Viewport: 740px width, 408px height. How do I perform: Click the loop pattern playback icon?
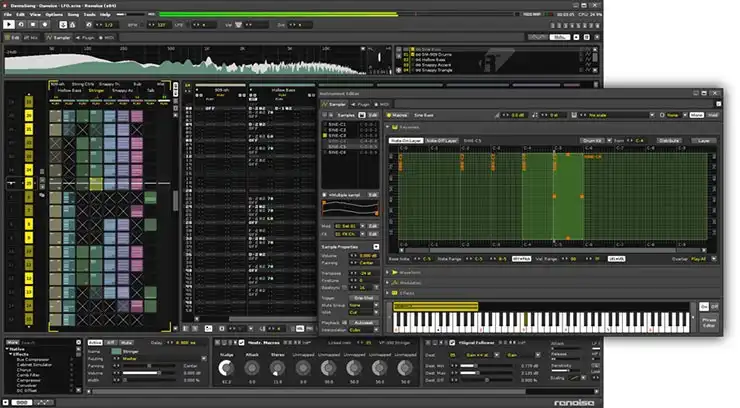point(21,24)
